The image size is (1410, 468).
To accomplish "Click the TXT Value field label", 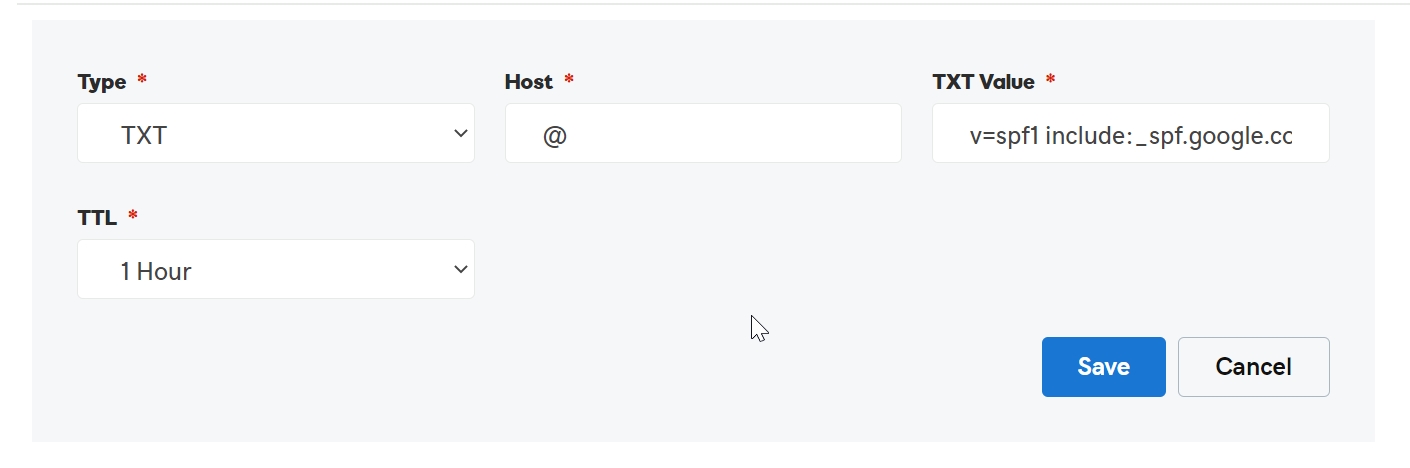I will point(984,82).
